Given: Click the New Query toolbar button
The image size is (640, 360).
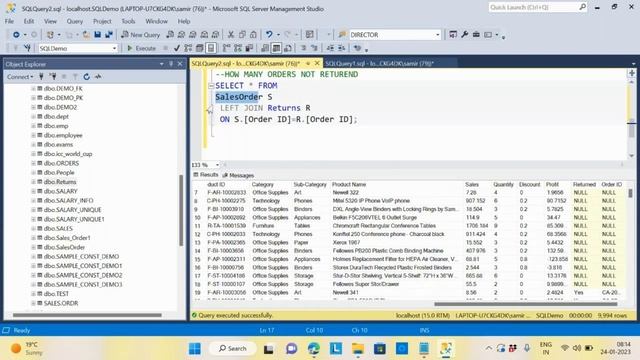Looking at the screenshot, I should coord(140,35).
